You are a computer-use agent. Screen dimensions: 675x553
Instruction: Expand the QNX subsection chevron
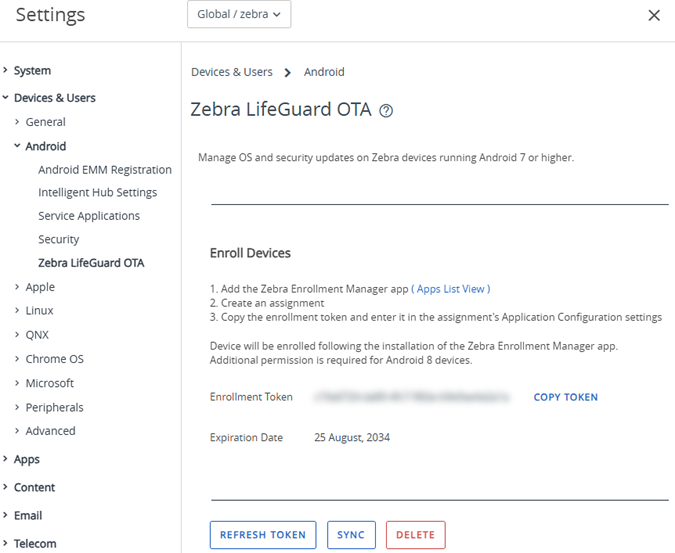[x=17, y=334]
